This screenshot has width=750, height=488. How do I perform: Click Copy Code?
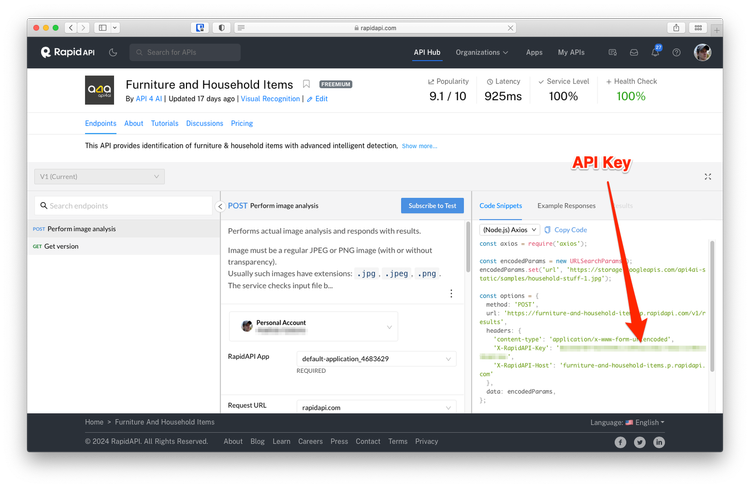(566, 230)
